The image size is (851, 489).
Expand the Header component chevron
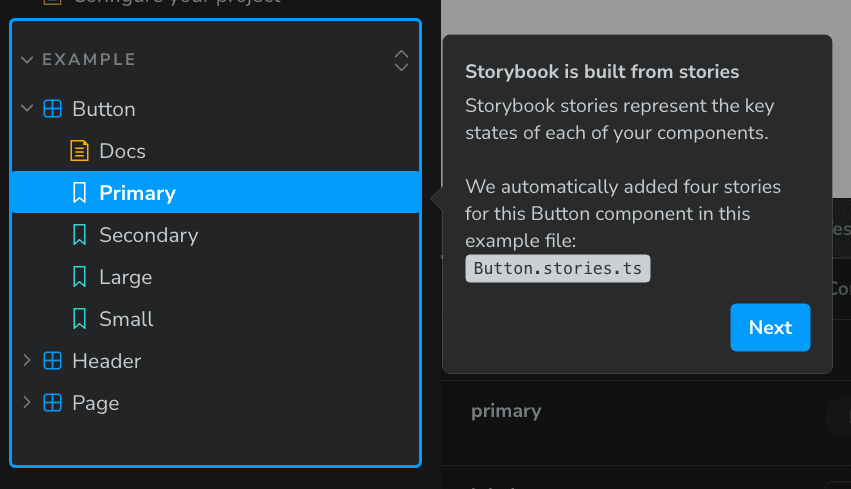pos(27,360)
